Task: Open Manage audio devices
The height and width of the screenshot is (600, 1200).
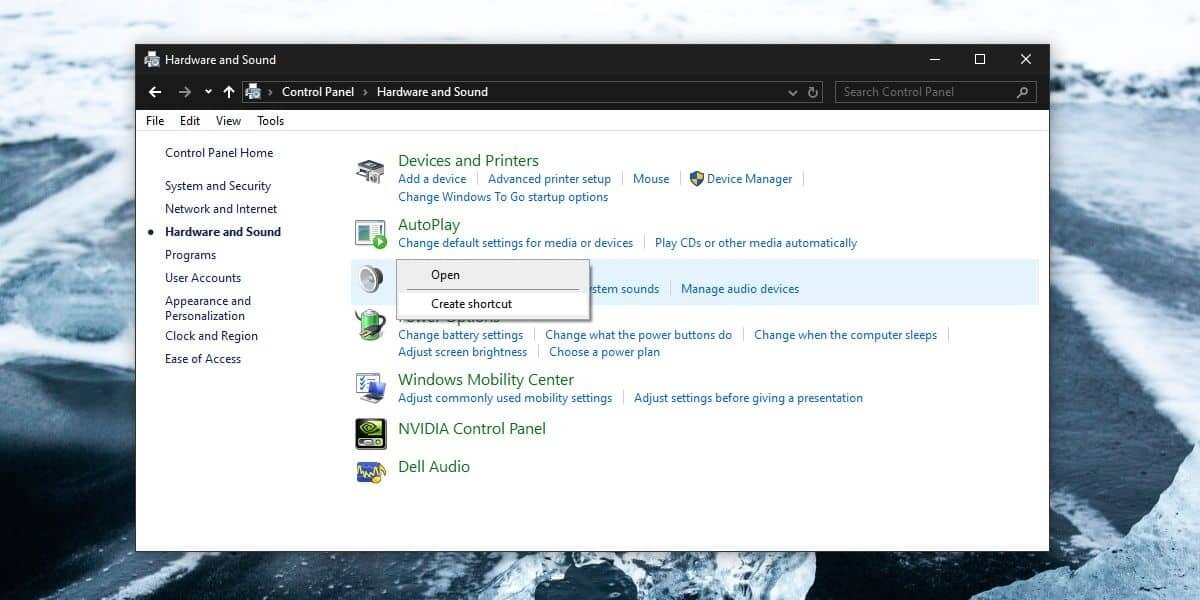Action: point(740,288)
